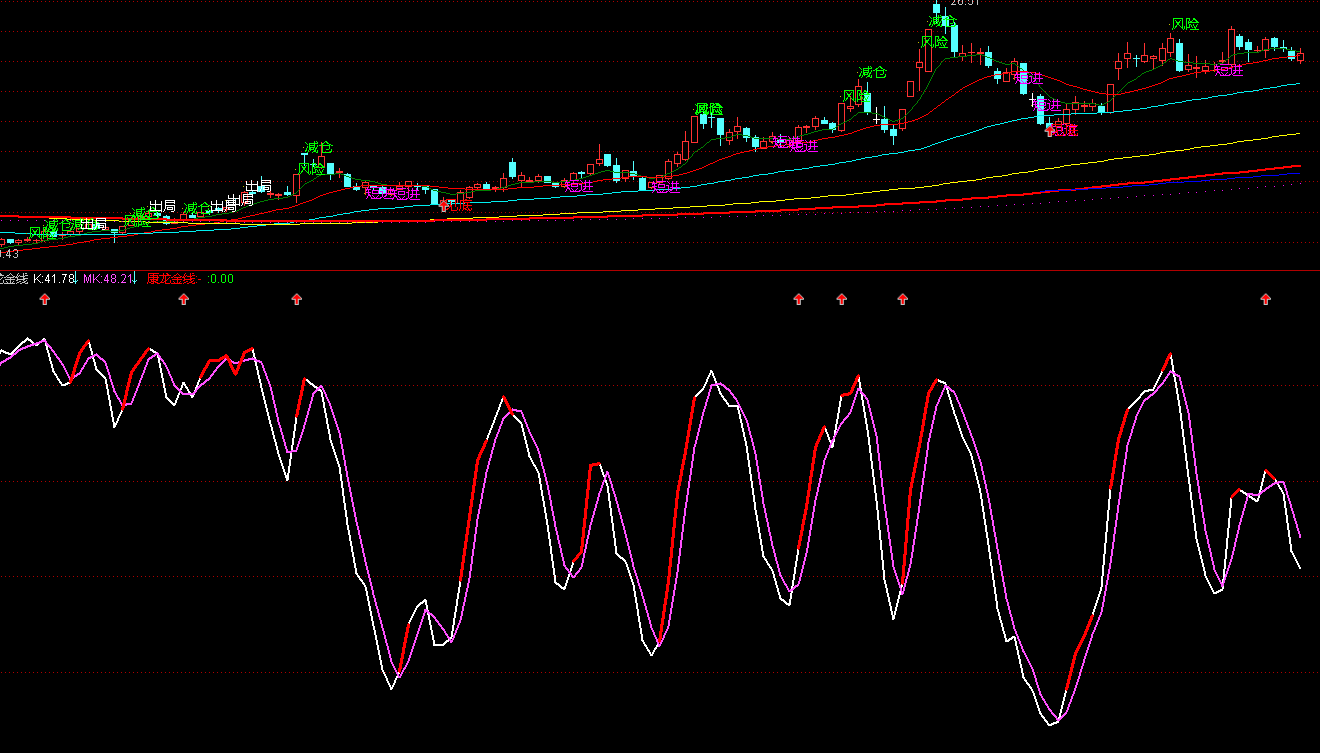Select the second red arrow from the right
This screenshot has height=753, width=1320.
coord(903,298)
